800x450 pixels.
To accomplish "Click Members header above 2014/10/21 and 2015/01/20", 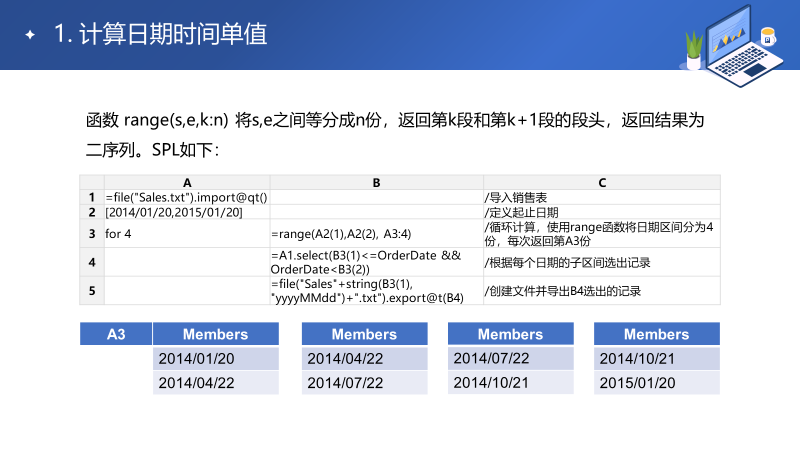I will (657, 334).
